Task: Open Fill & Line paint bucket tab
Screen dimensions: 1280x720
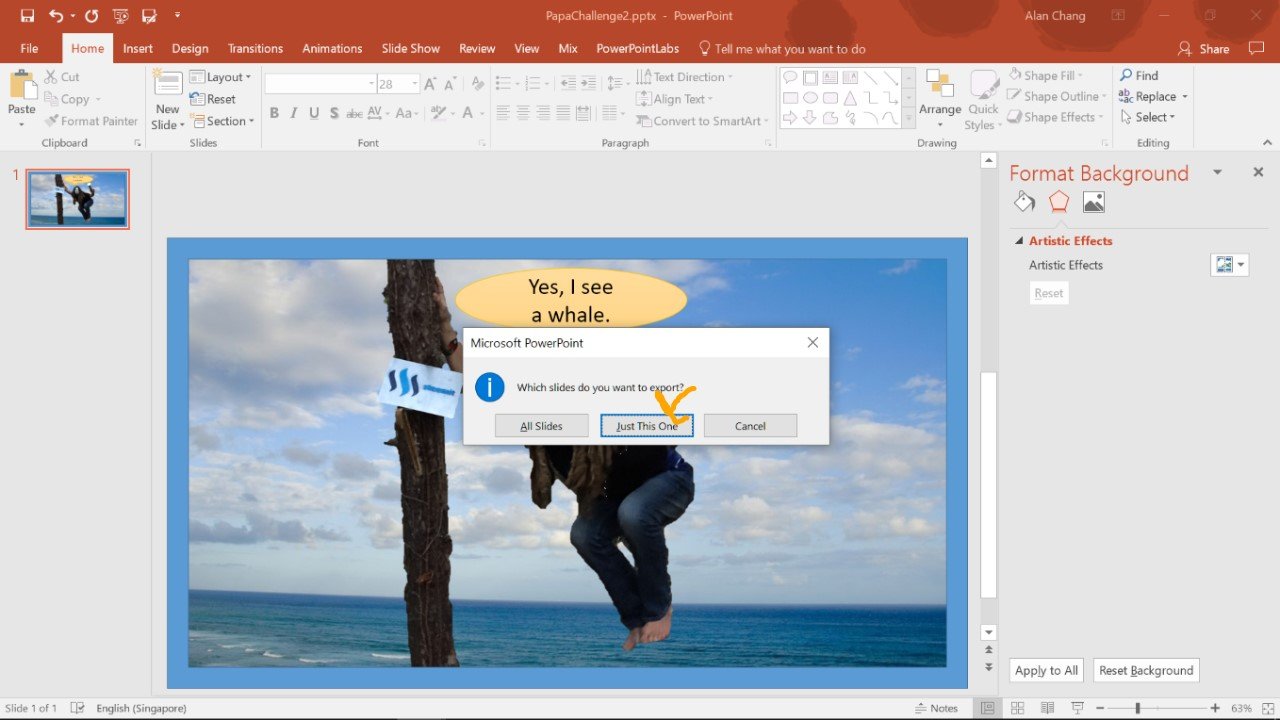Action: point(1024,202)
